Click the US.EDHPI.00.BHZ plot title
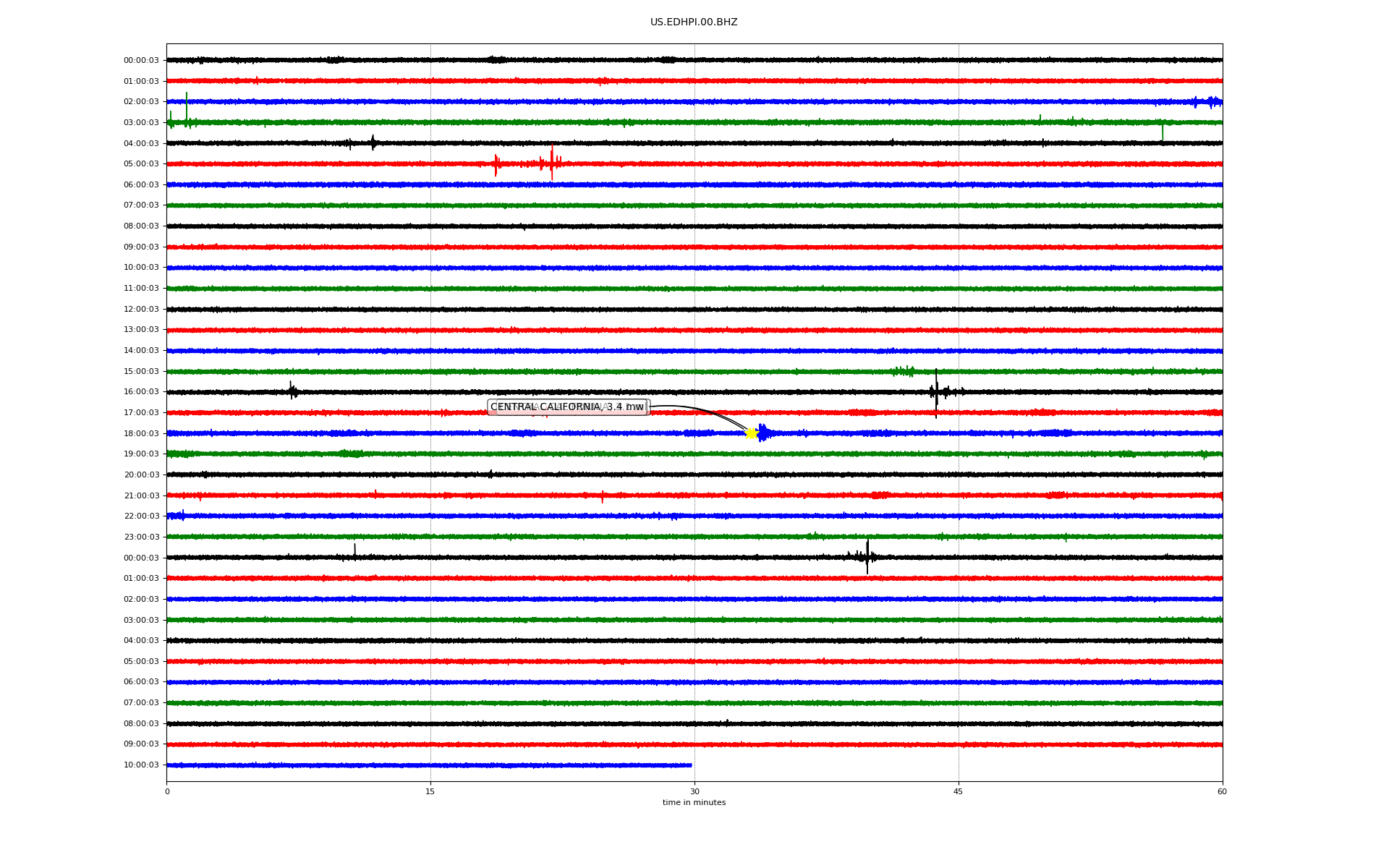The width and height of the screenshot is (1389, 868). point(693,22)
